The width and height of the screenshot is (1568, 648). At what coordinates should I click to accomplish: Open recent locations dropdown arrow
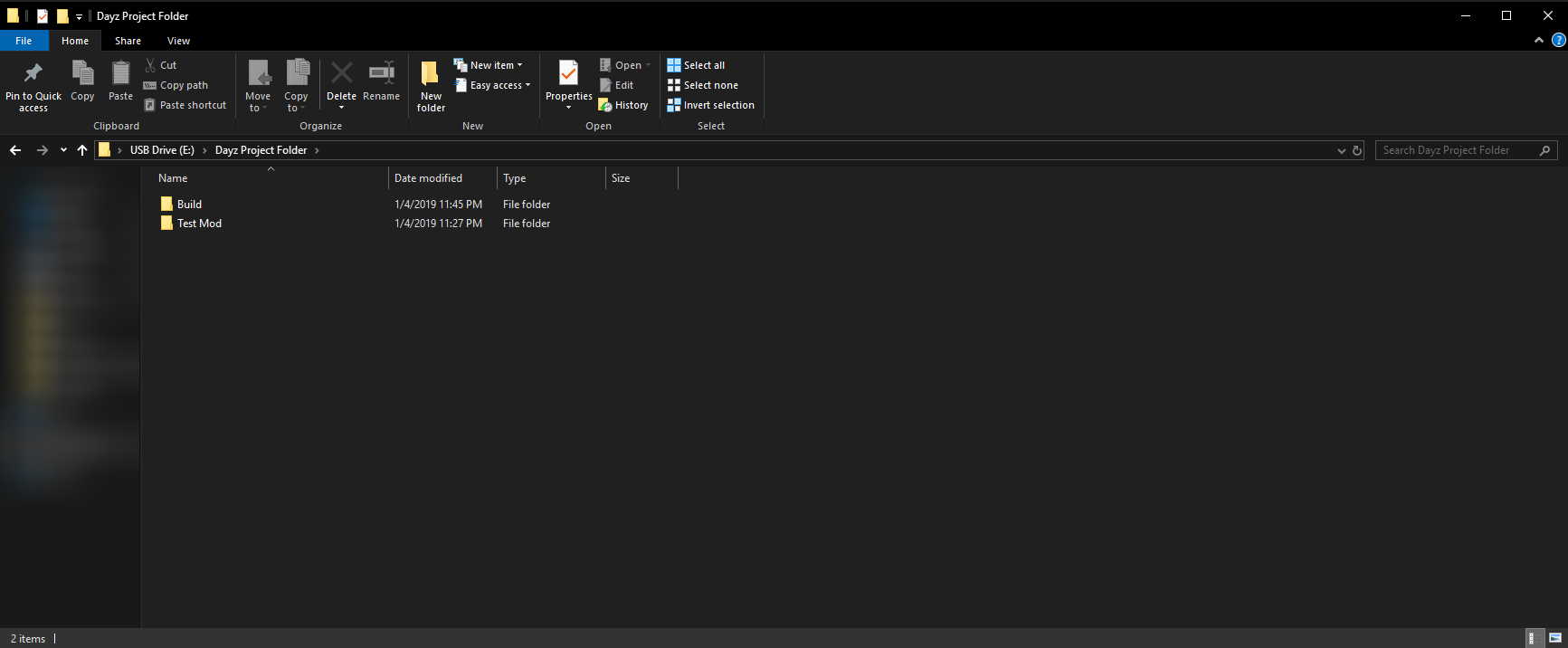click(63, 150)
